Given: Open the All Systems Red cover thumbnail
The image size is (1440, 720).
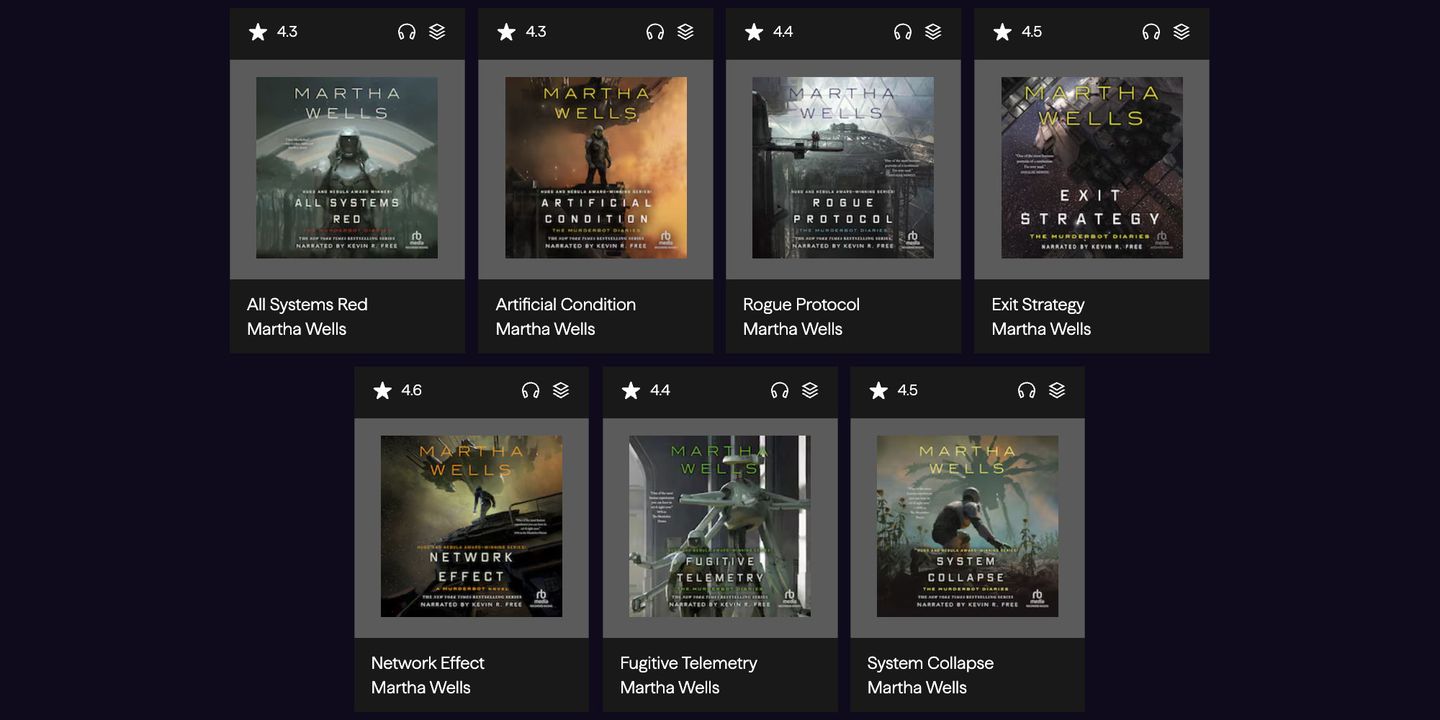Looking at the screenshot, I should 347,168.
